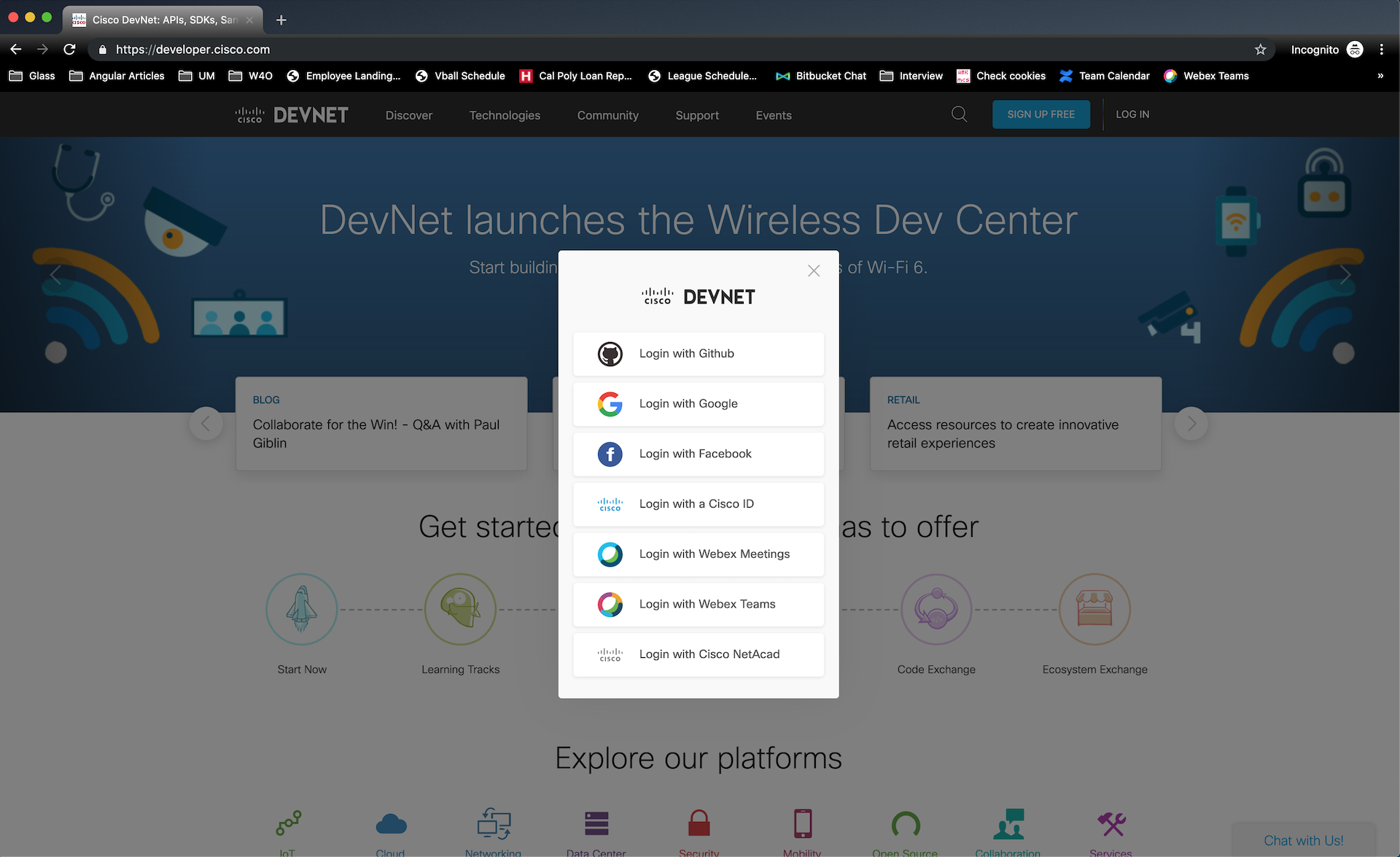Open the Retail innovative experiences card
The height and width of the screenshot is (857, 1400).
coord(1016,424)
